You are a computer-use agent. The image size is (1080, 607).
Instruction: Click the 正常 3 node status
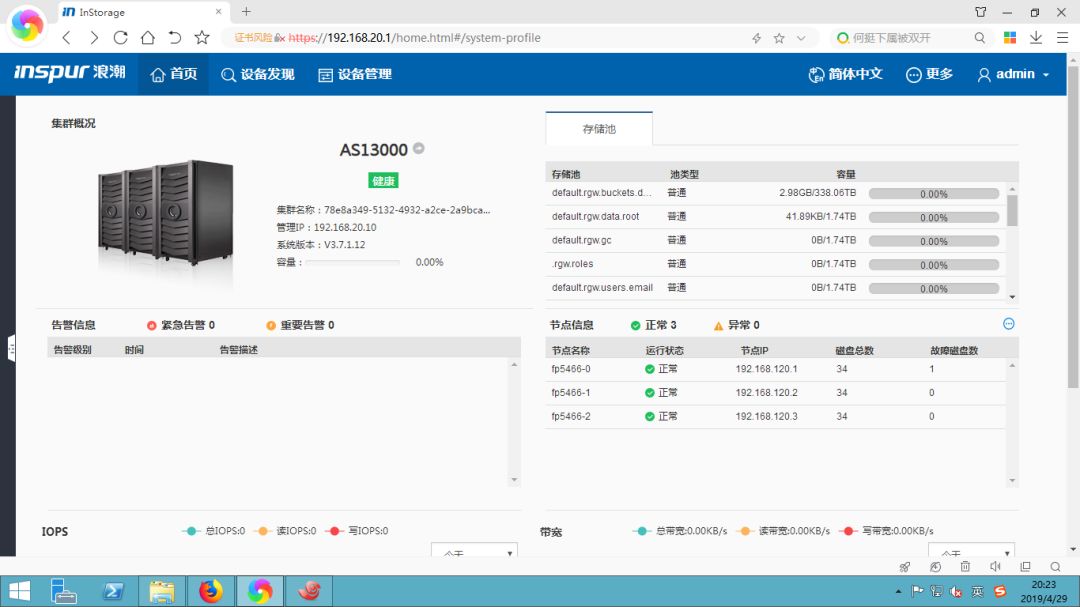coord(653,325)
